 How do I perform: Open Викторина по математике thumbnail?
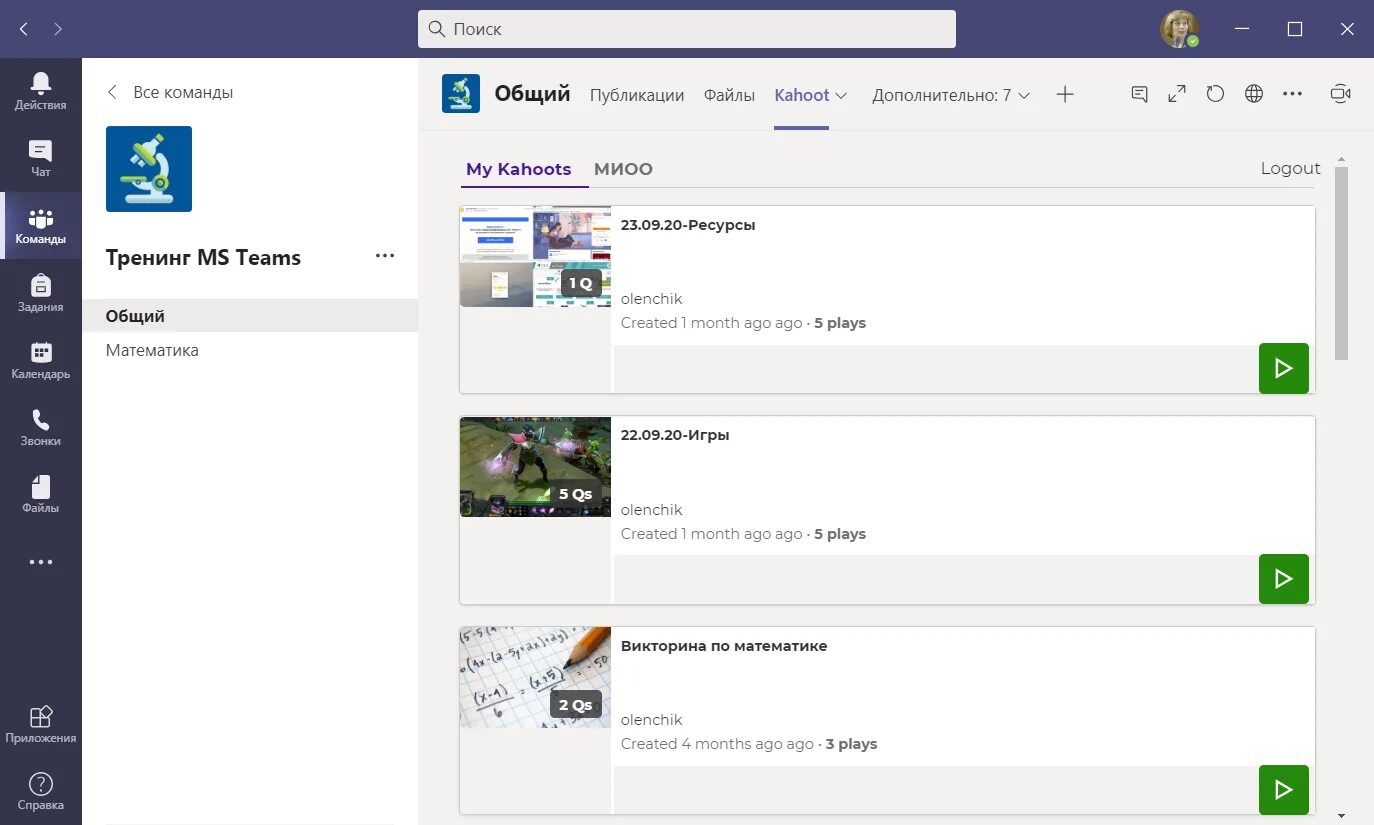click(x=535, y=678)
